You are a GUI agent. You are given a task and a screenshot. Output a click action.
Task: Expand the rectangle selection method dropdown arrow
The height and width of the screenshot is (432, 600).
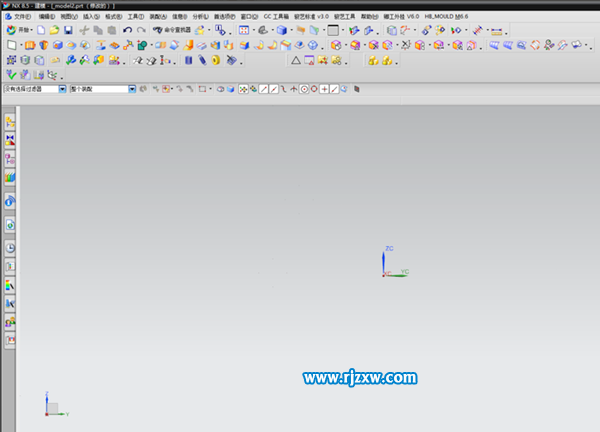(x=210, y=89)
